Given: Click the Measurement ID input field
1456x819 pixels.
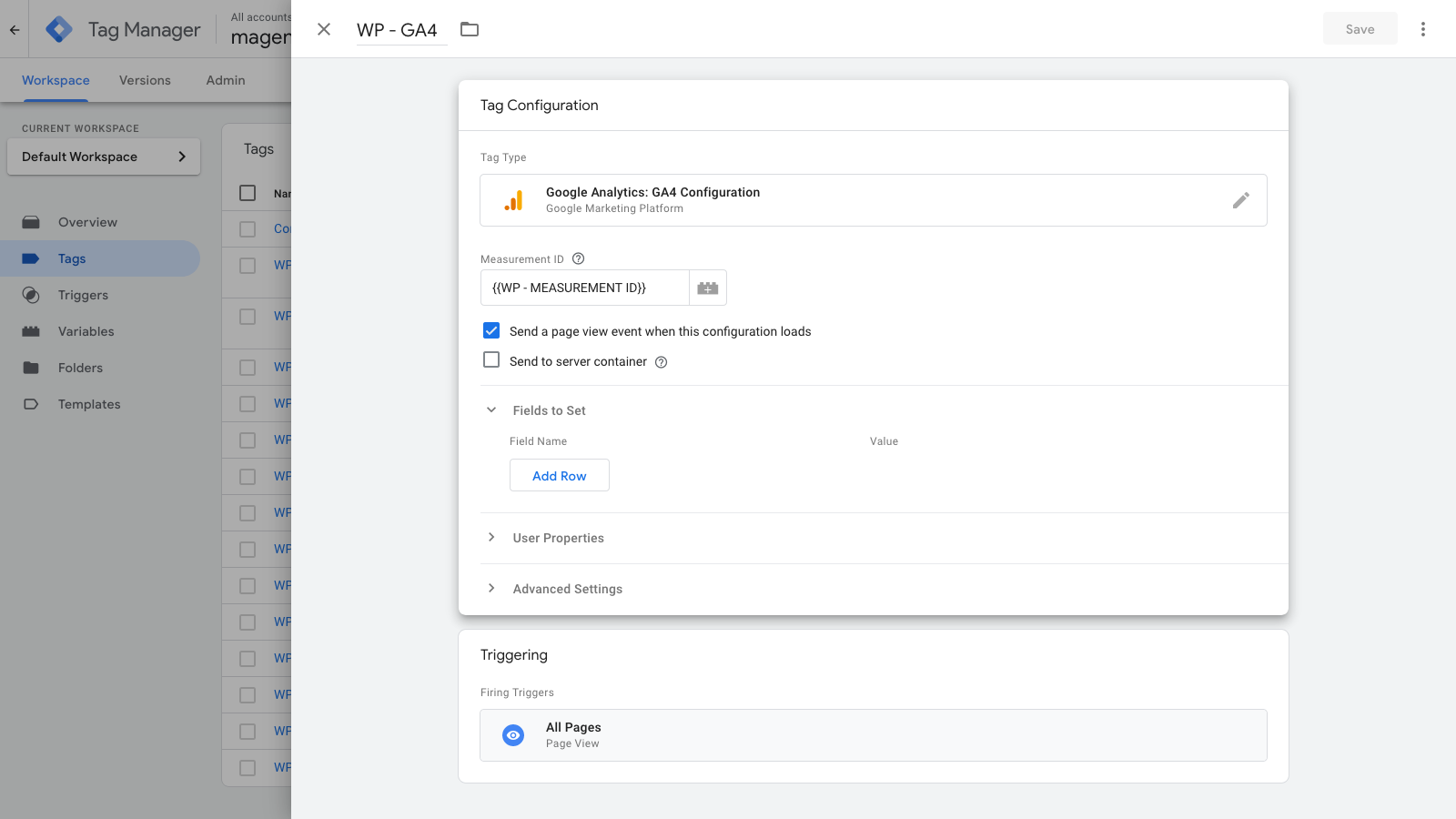Looking at the screenshot, I should (x=585, y=288).
